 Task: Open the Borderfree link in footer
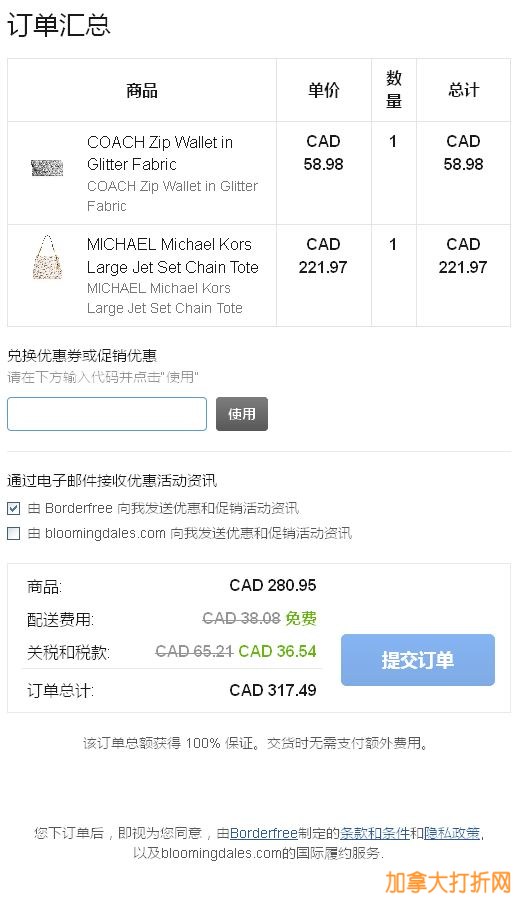264,834
